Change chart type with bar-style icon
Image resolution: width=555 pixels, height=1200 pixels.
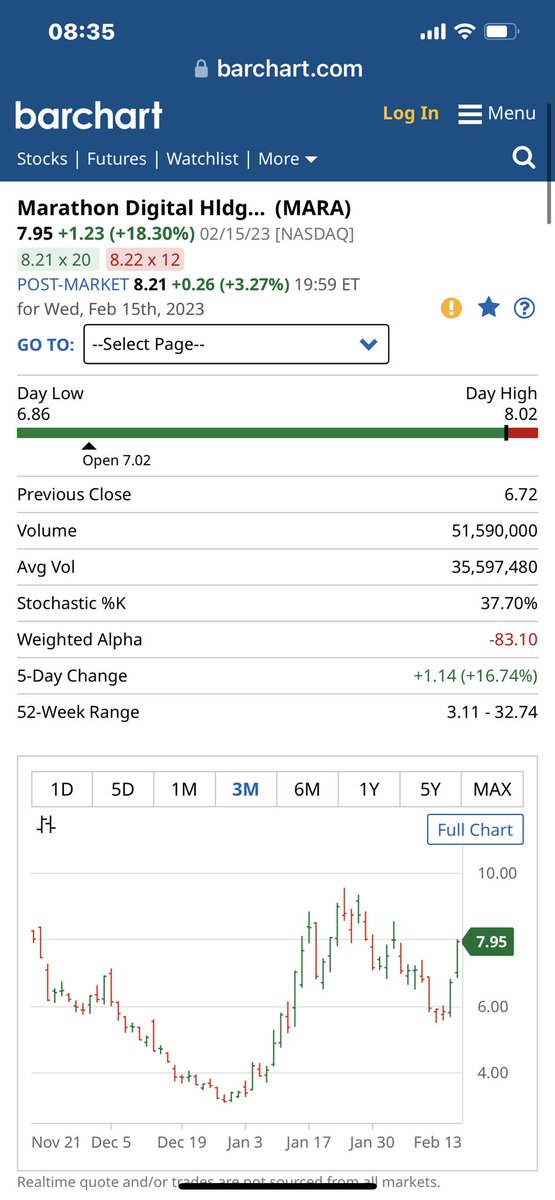[x=46, y=825]
